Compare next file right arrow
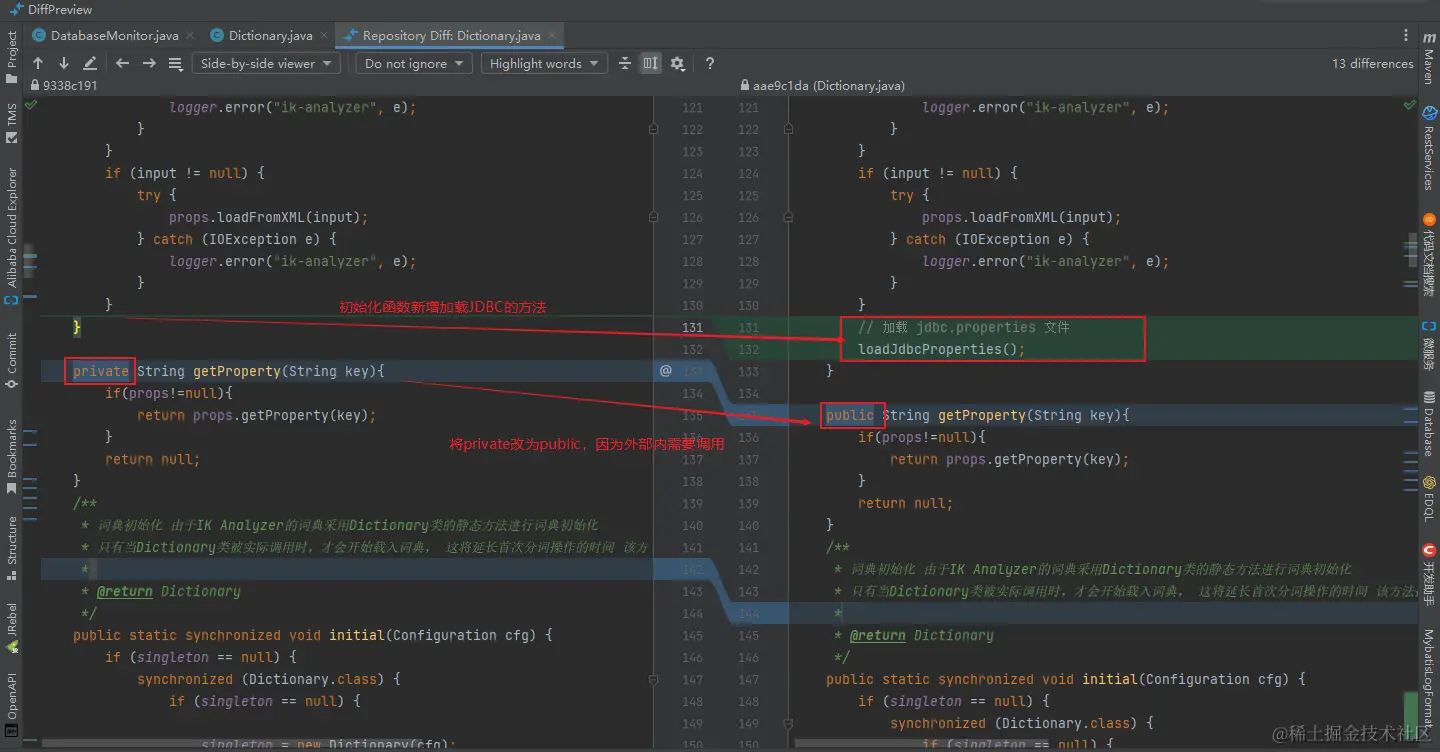Viewport: 1440px width, 752px height. [x=149, y=63]
